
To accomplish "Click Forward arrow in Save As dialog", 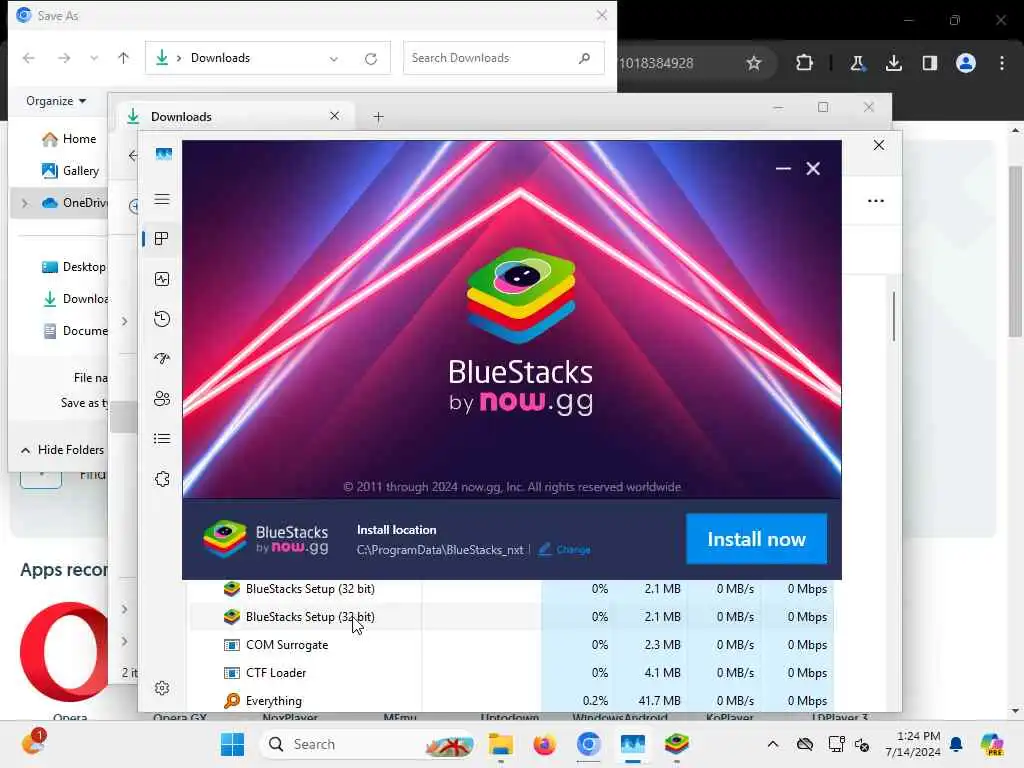I will pos(64,58).
